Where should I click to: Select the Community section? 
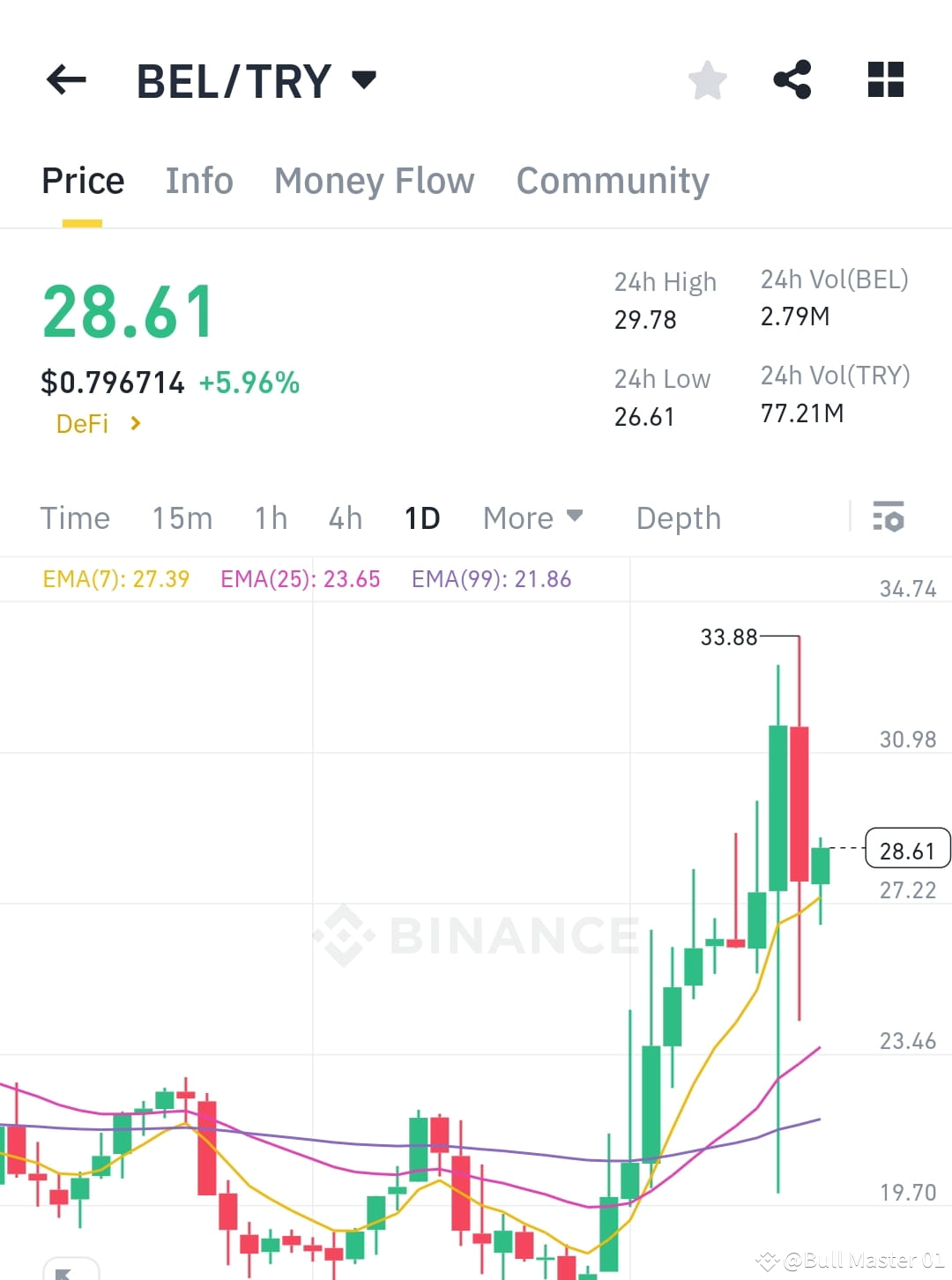tap(612, 180)
